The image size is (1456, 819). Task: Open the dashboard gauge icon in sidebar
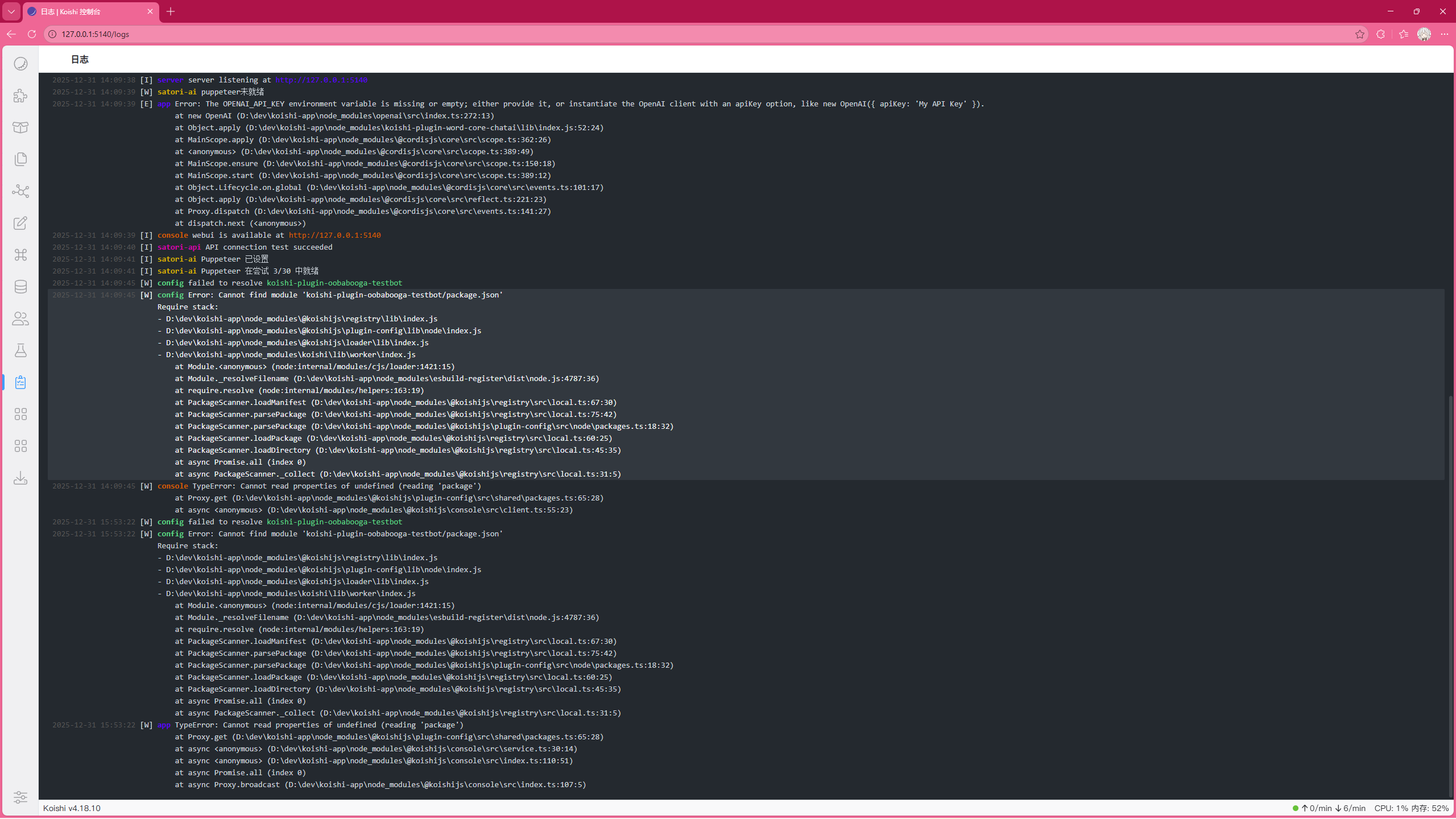coord(20,64)
